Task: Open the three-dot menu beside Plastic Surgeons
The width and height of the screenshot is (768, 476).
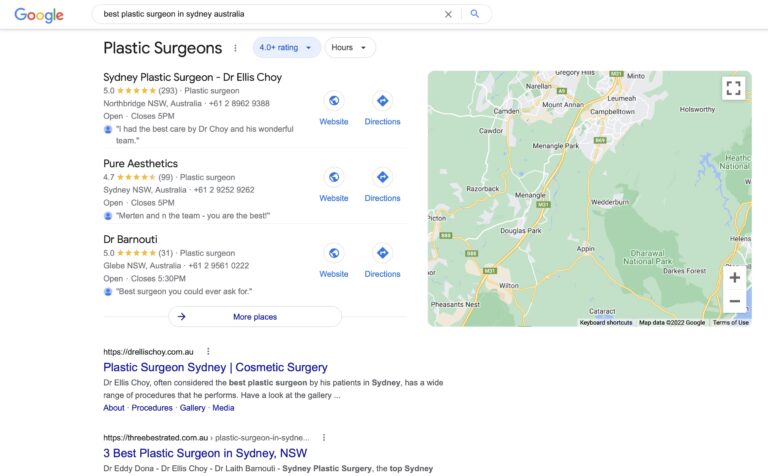Action: click(x=235, y=48)
